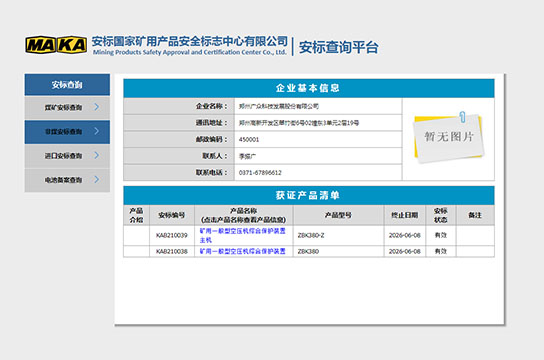Click the paperclip on the placeholder note

coord(462,117)
